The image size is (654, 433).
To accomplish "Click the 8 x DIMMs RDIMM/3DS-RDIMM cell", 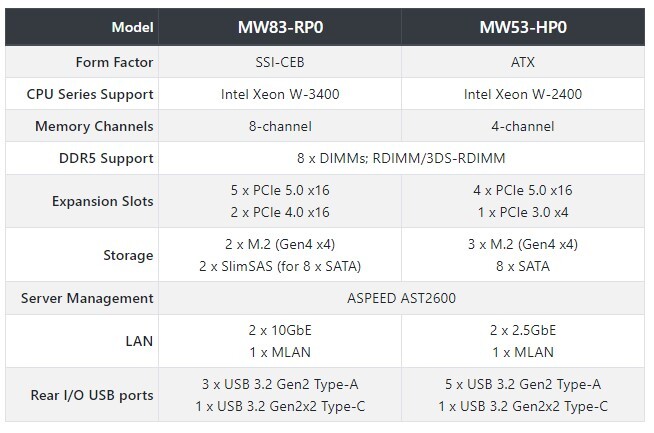I will tap(401, 158).
